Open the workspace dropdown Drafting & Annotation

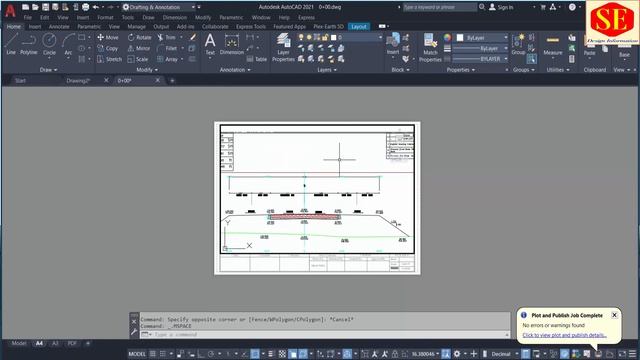click(x=159, y=7)
